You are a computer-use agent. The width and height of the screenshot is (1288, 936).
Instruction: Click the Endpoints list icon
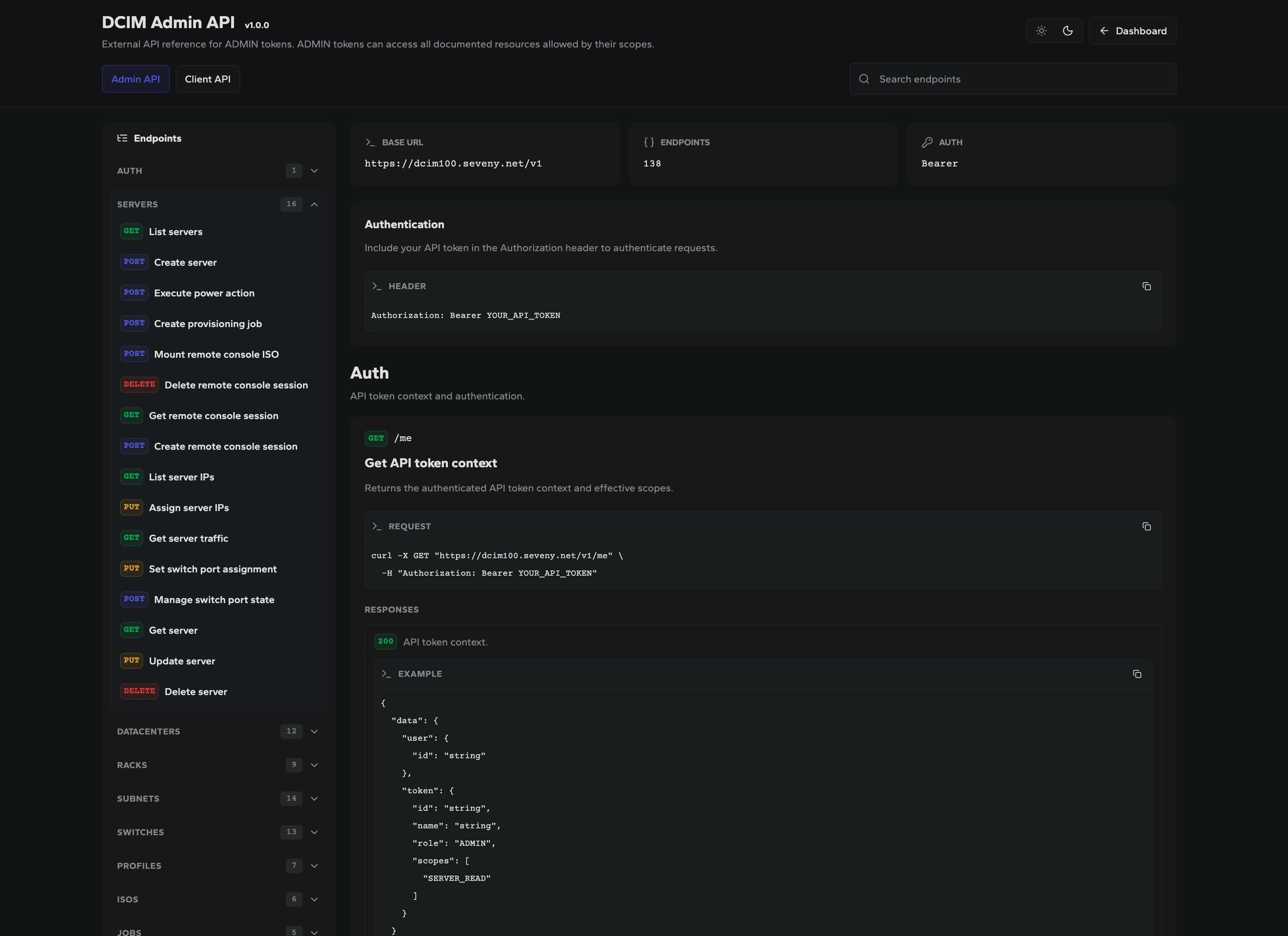pos(122,138)
